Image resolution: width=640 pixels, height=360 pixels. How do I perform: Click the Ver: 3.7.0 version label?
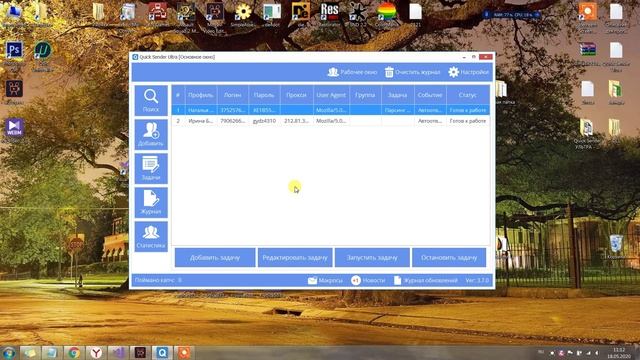tap(477, 280)
